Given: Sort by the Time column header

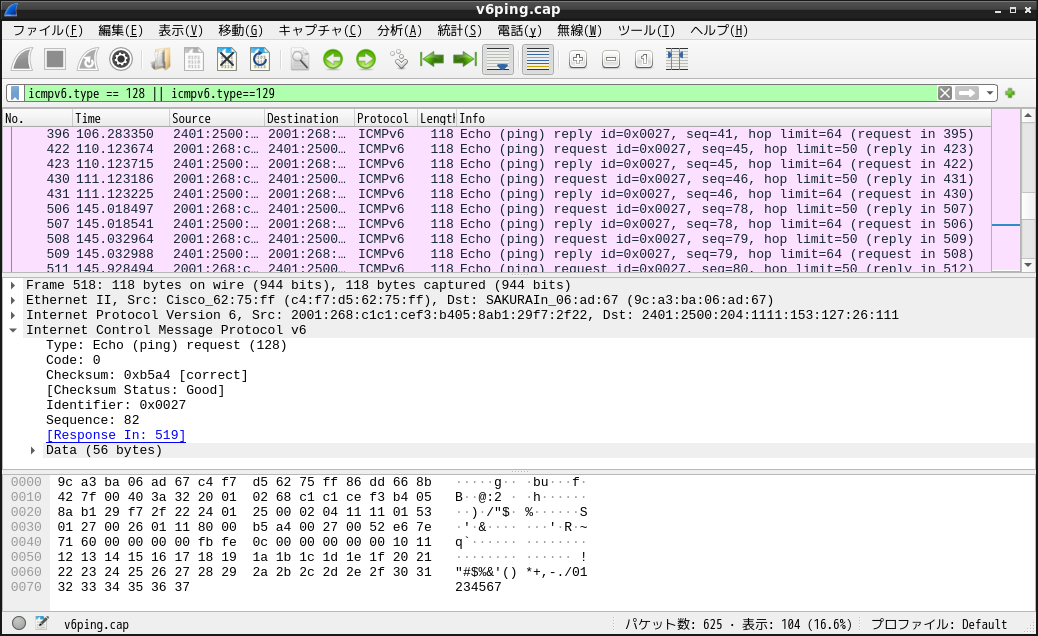Looking at the screenshot, I should pyautogui.click(x=120, y=118).
